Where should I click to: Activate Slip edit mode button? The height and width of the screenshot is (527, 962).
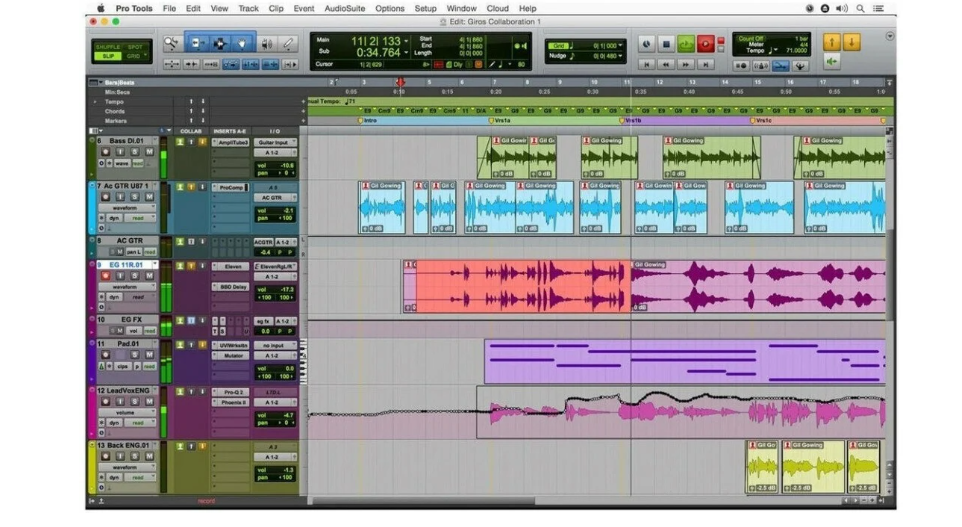click(x=107, y=56)
